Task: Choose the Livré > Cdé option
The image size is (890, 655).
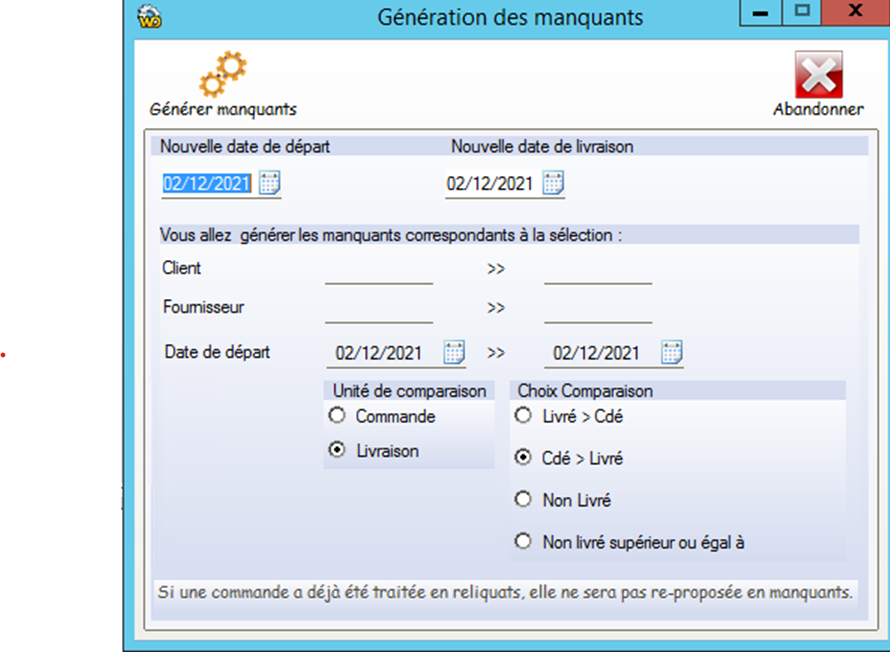Action: click(523, 416)
